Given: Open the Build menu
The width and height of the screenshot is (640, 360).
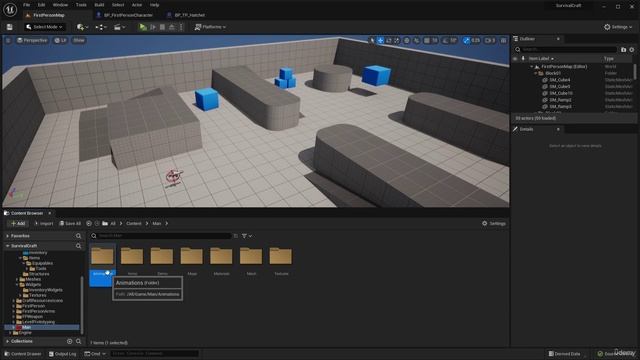Looking at the screenshot, I should pos(99,5).
